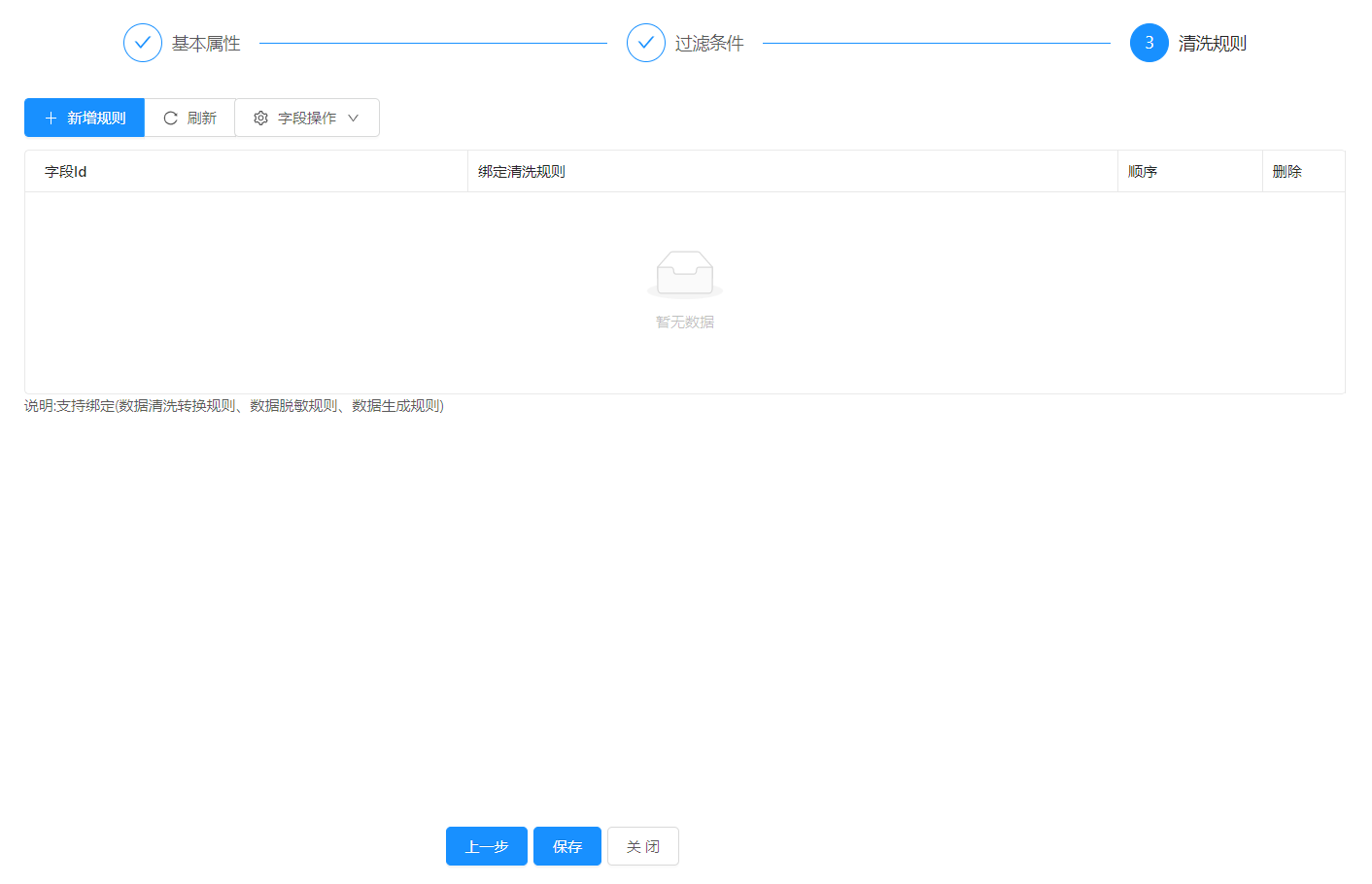Click the 删除 column header
This screenshot has width=1372, height=884.
click(x=1287, y=172)
